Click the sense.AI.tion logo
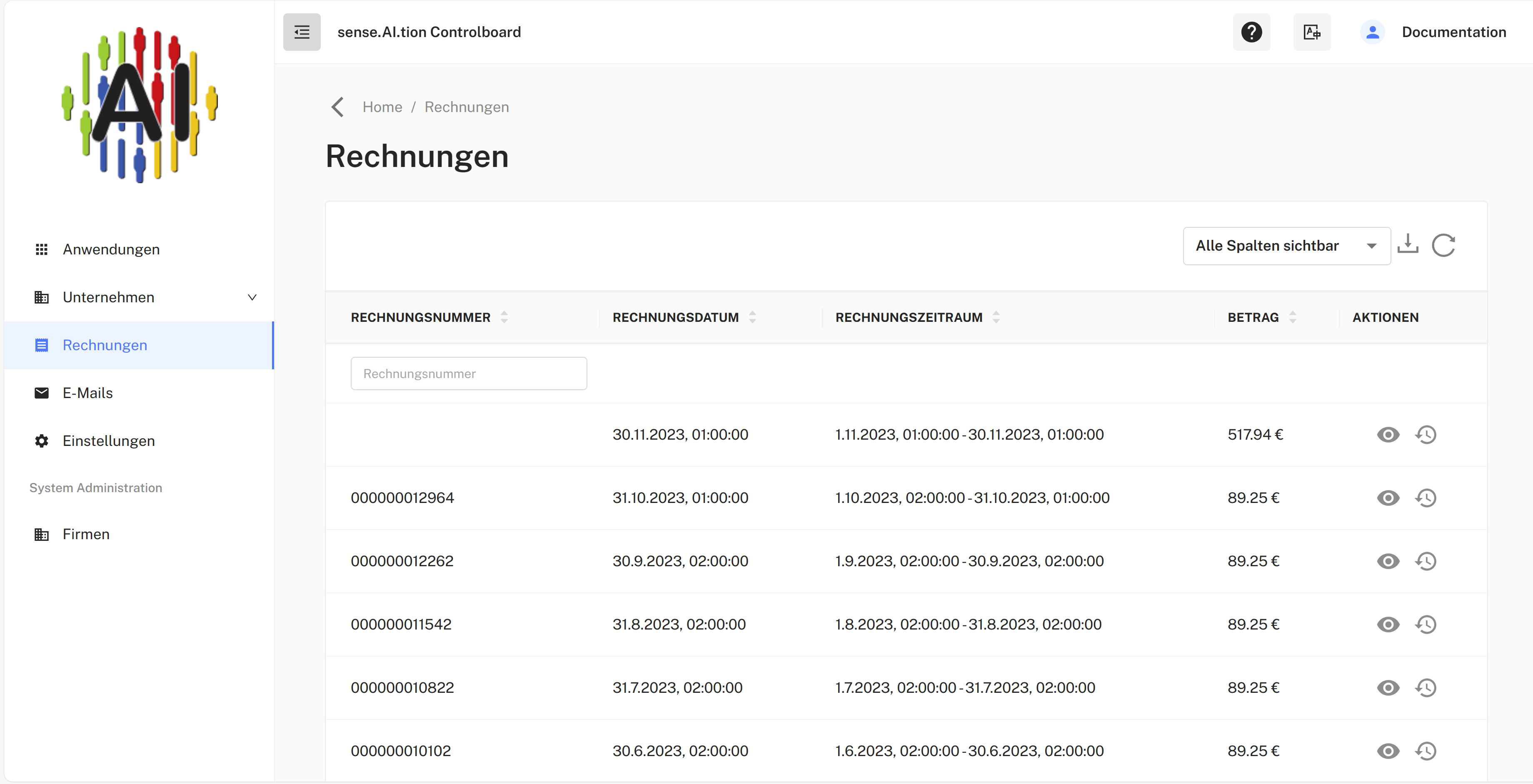This screenshot has width=1533, height=784. [x=140, y=104]
